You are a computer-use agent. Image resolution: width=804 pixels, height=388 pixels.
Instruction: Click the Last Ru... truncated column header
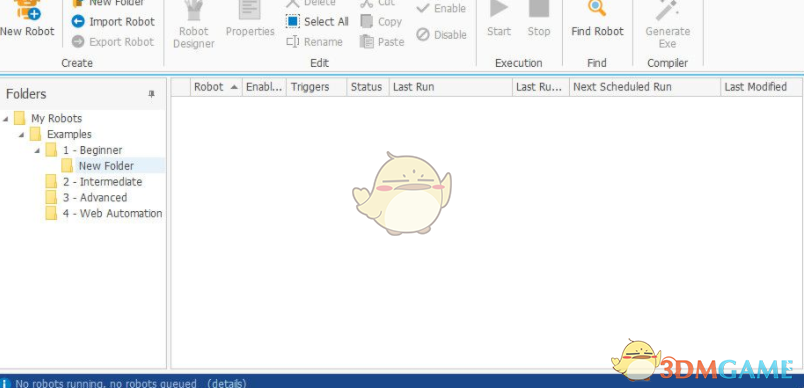(x=540, y=87)
